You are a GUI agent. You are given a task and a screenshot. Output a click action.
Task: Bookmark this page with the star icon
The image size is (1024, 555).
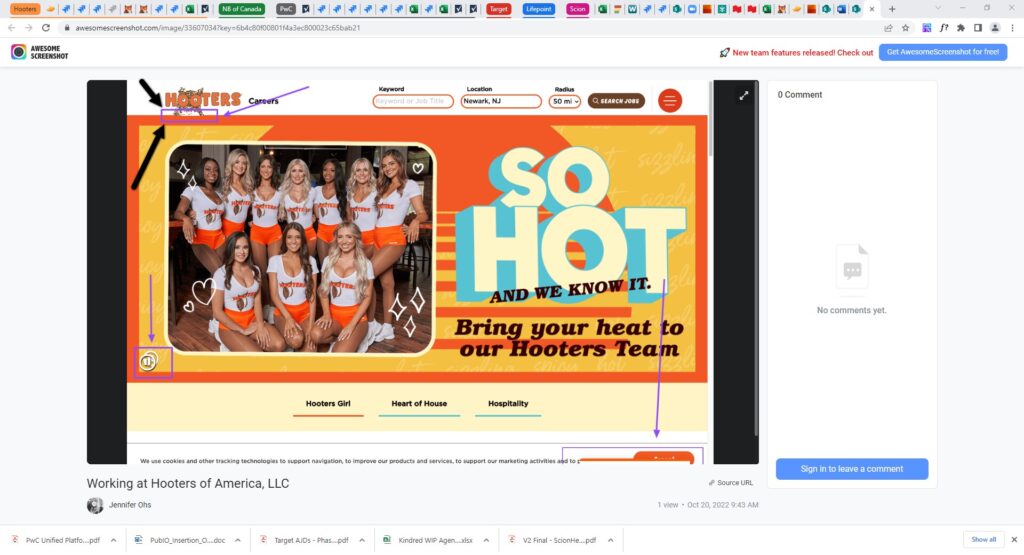click(905, 28)
